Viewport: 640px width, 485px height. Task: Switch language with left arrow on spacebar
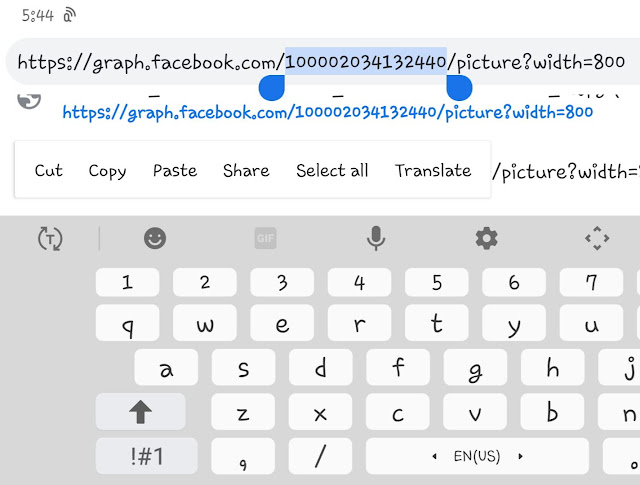click(434, 456)
